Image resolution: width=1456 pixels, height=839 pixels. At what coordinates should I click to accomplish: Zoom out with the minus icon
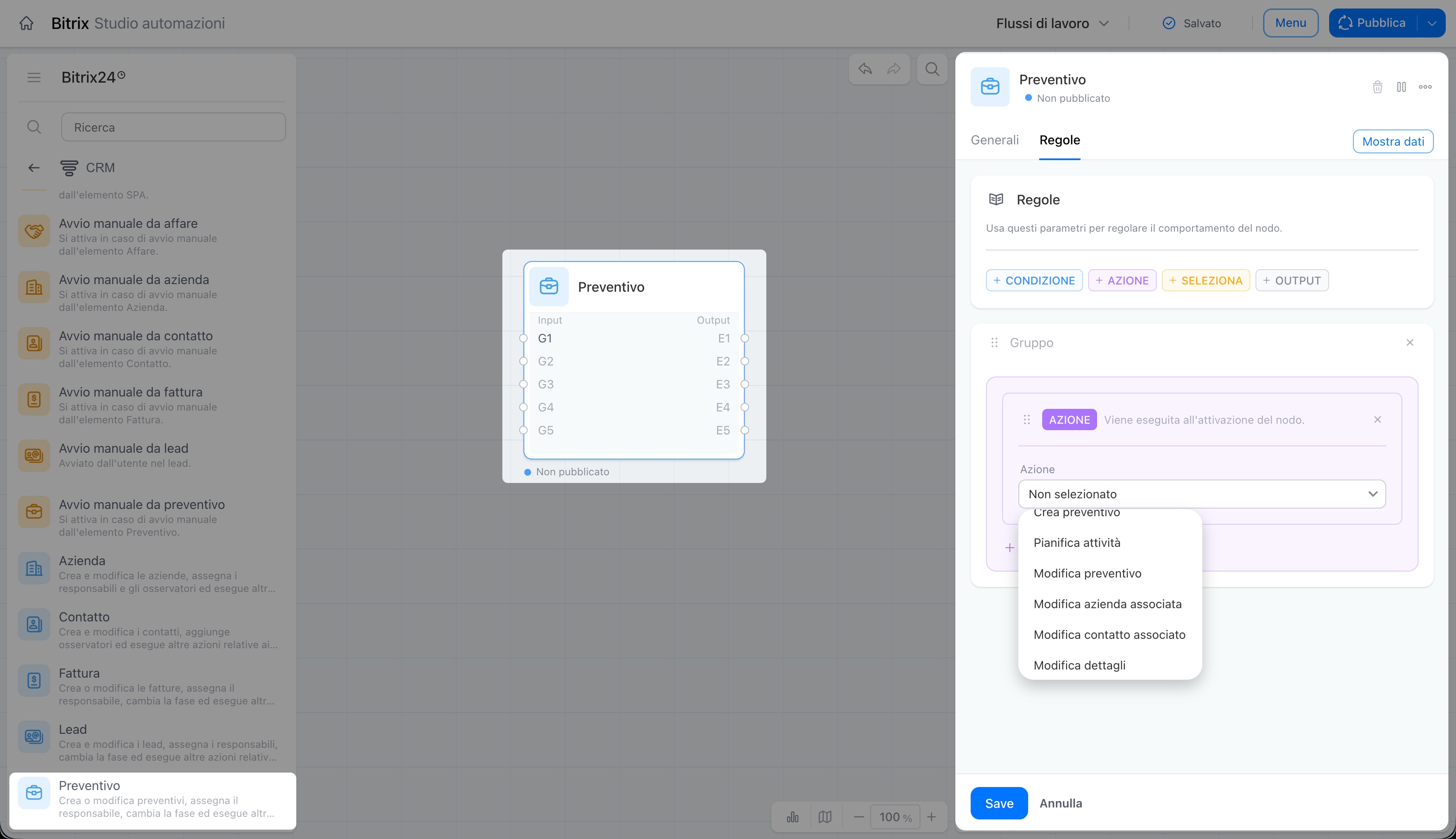[859, 817]
